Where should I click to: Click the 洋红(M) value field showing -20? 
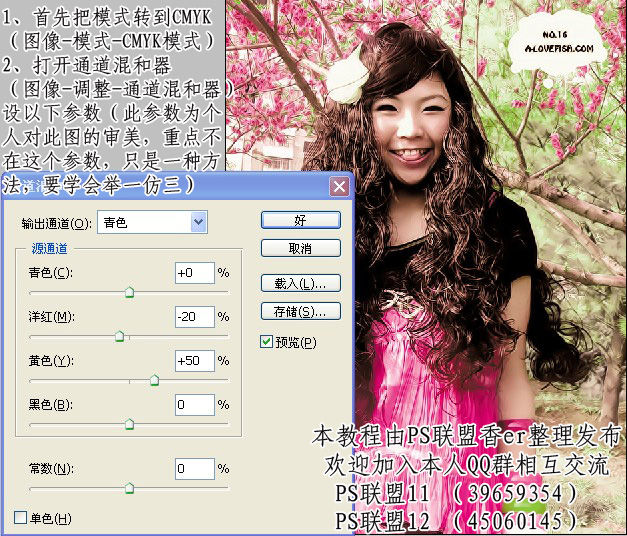coord(194,317)
